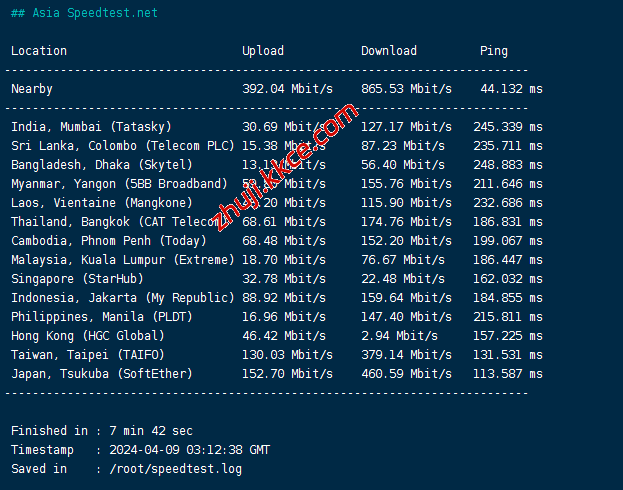The image size is (623, 490).
Task: Click the Ping column header
Action: pos(493,51)
